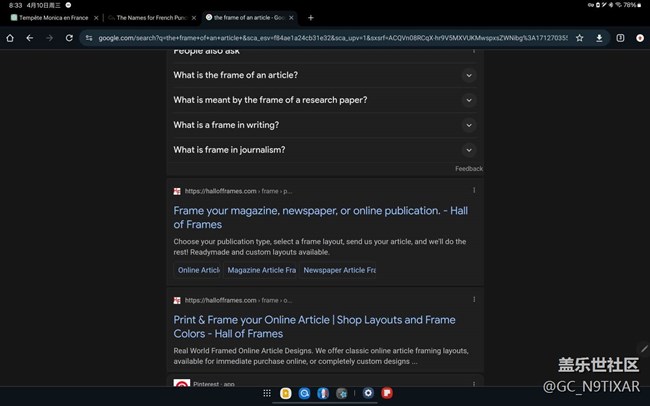The width and height of the screenshot is (650, 406).
Task: Switch to The Names for French Punctuation tab
Action: (x=150, y=17)
